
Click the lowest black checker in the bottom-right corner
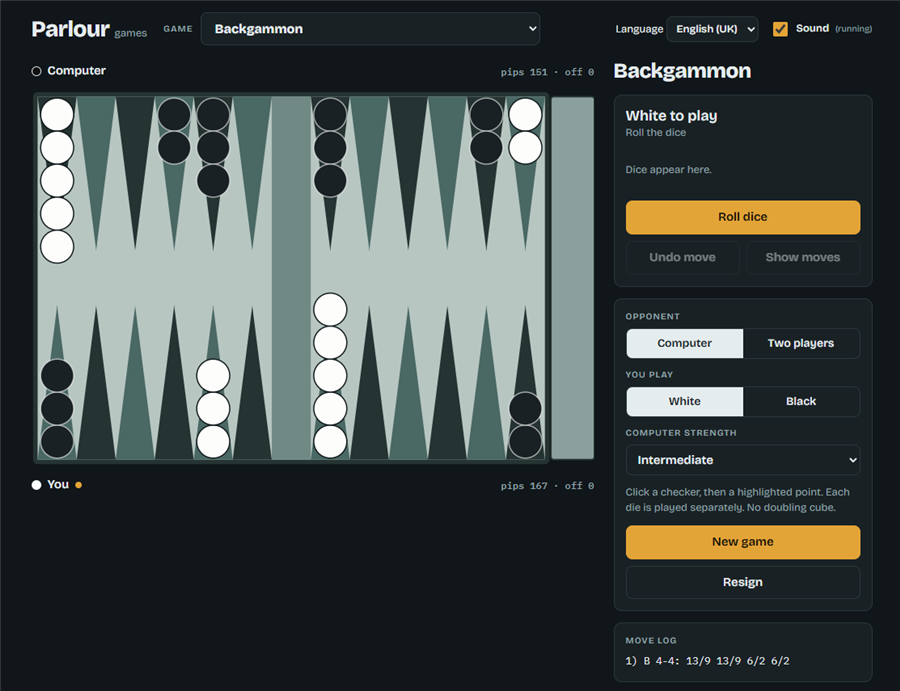coord(525,442)
